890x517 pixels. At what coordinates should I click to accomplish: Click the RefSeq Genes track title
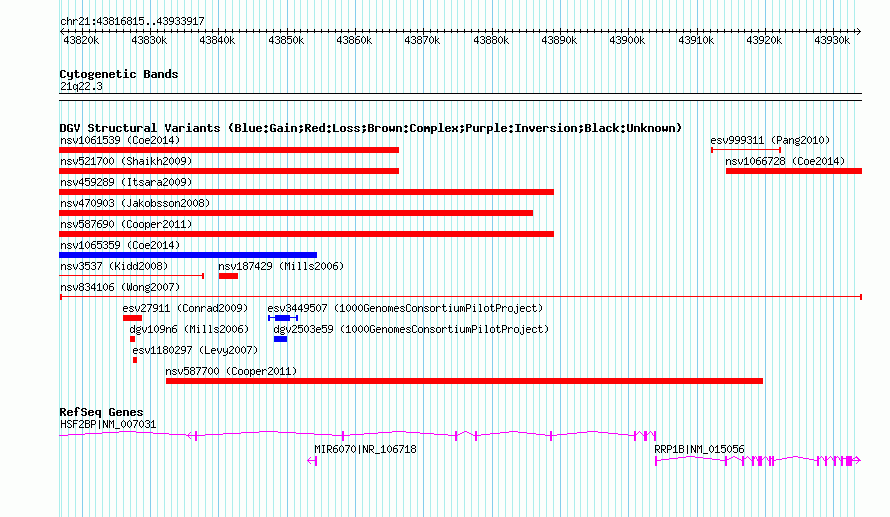(101, 413)
